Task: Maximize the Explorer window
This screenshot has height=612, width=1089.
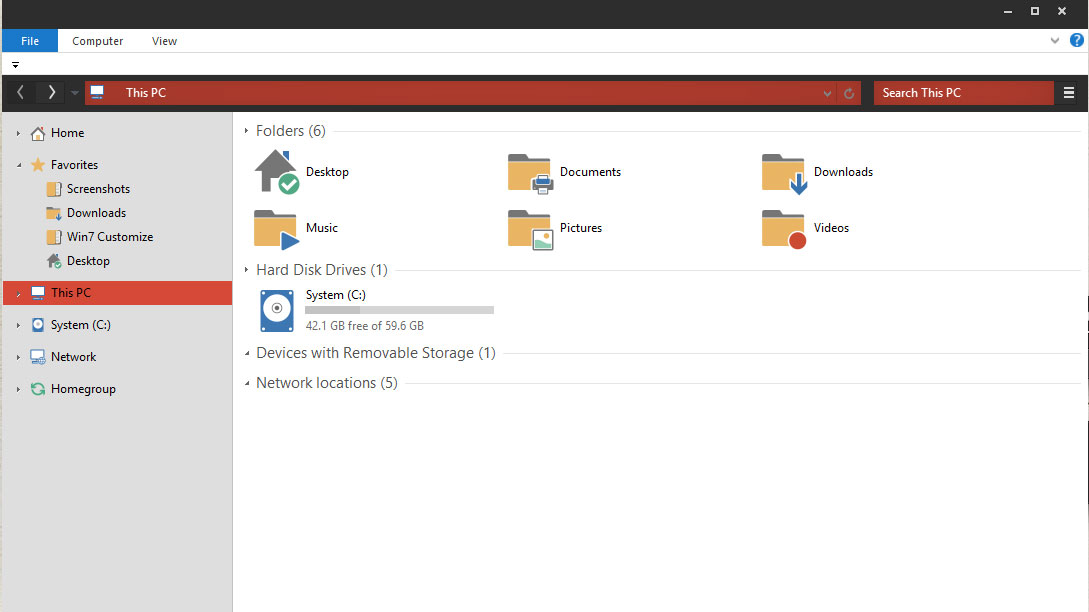Action: point(1035,11)
